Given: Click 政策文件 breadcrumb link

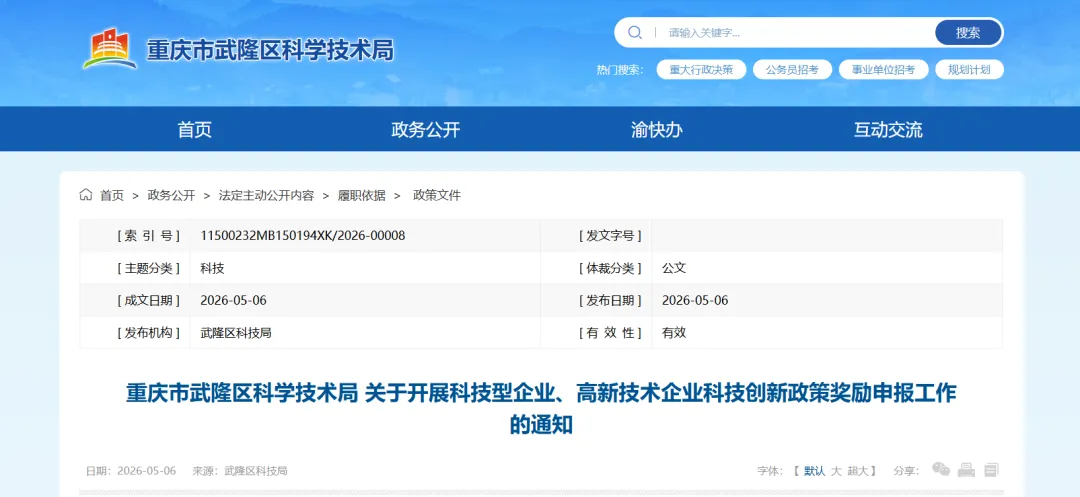Looking at the screenshot, I should click(437, 195).
